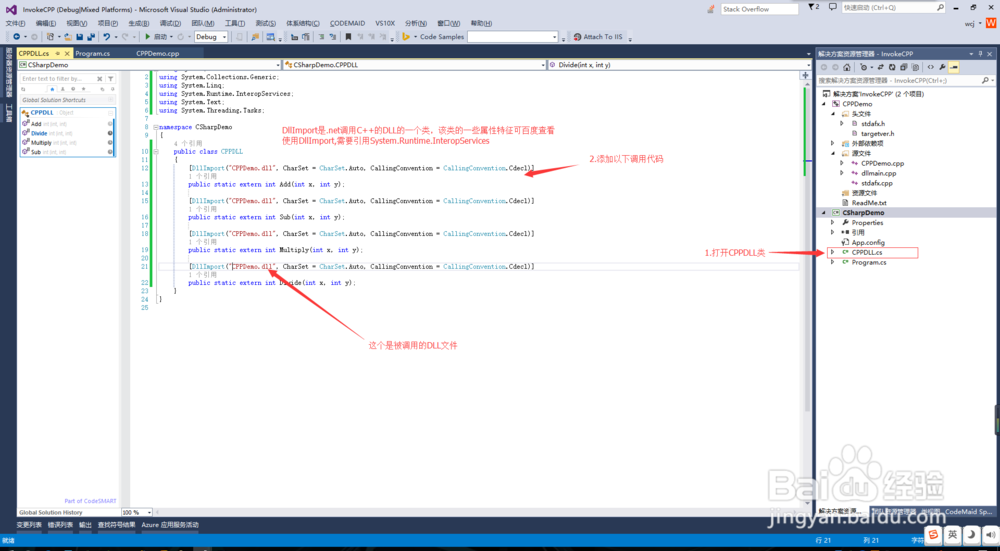Click the '4 个引用' CodeLens link above class
This screenshot has width=1000, height=551.
coord(188,143)
